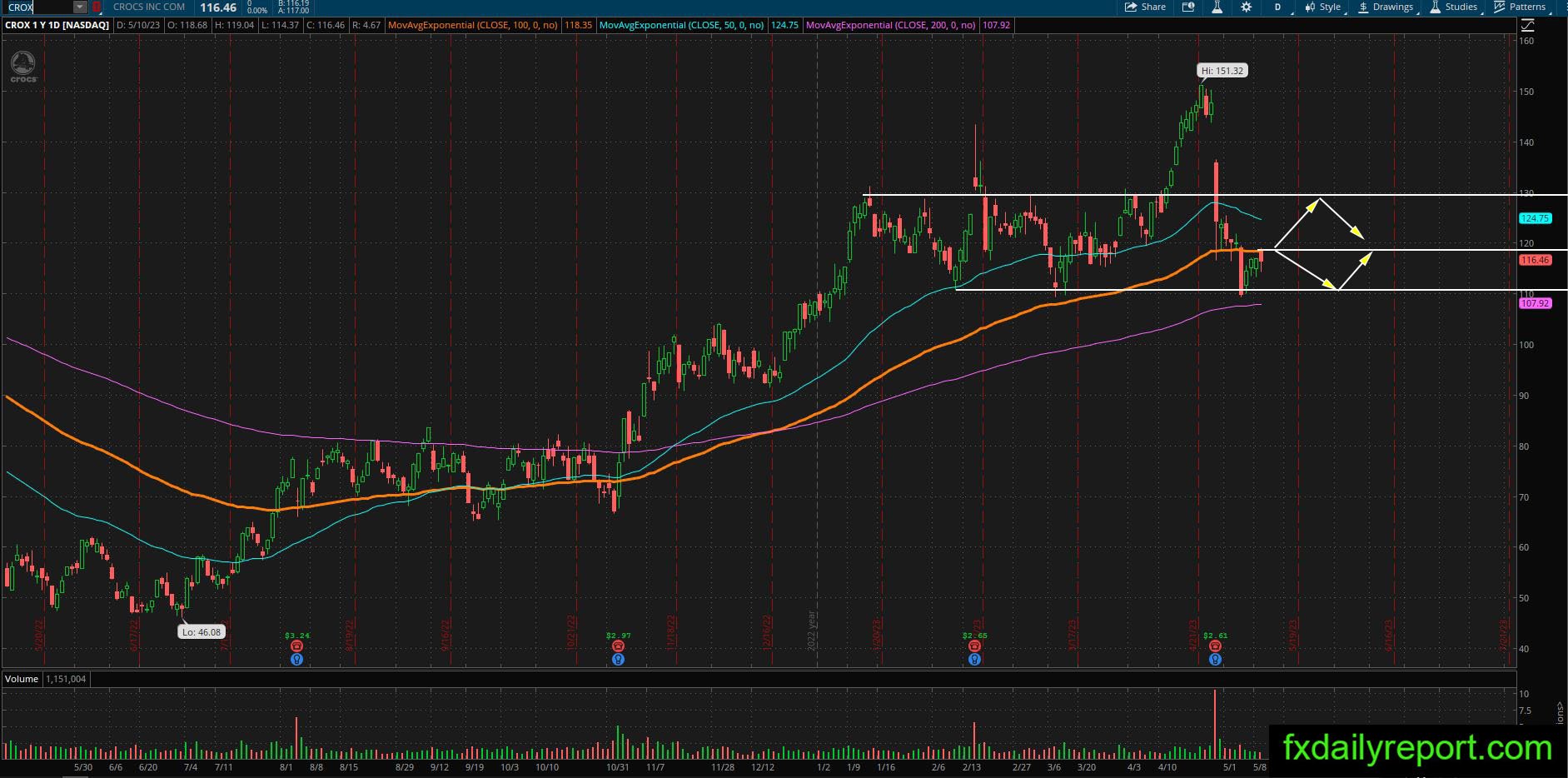Screen dimensions: 1568x778
Task: Click the D: 5/10/23 date readout
Action: coord(139,25)
